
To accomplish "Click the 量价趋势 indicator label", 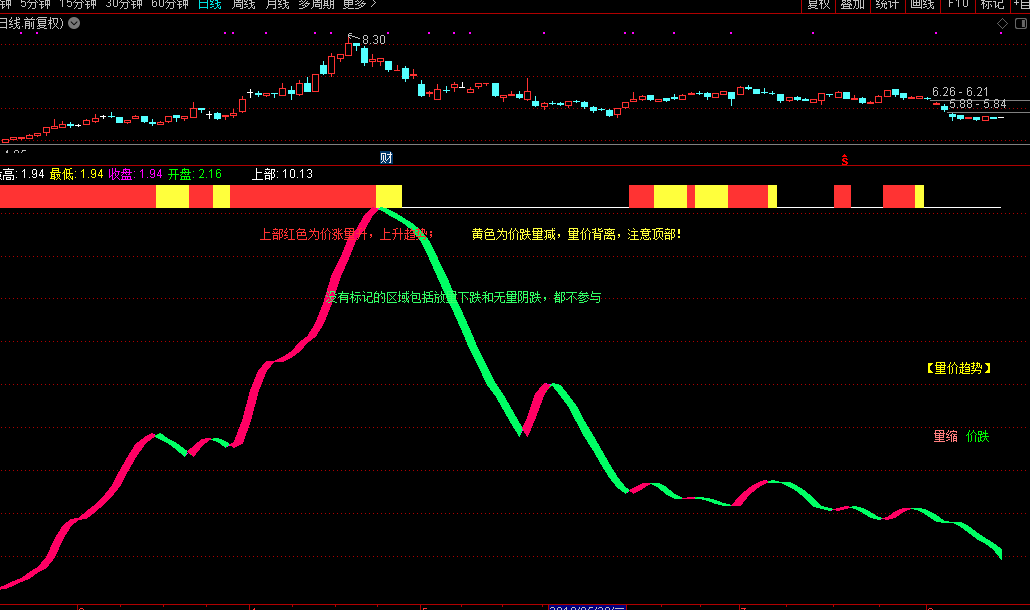I will [958, 367].
